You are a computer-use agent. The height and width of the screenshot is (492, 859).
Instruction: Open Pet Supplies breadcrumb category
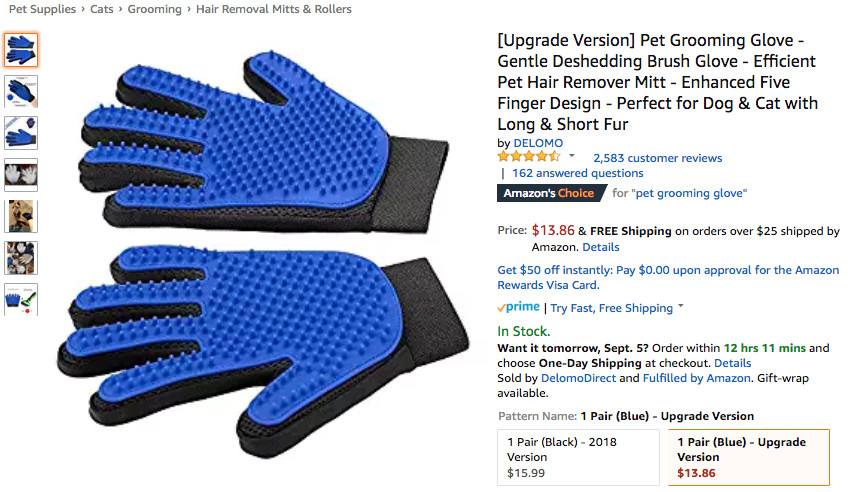click(x=42, y=9)
